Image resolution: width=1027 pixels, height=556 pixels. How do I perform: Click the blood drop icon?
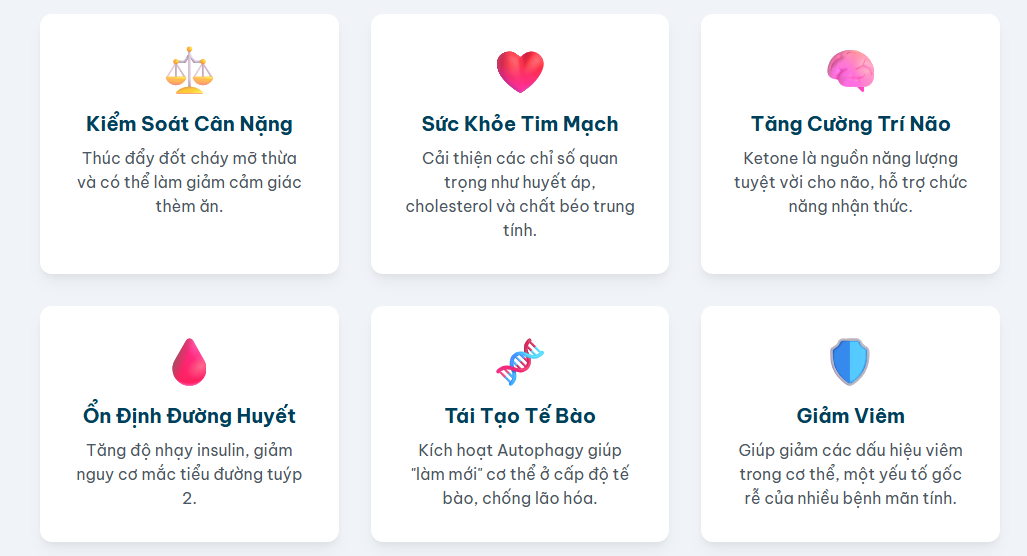(x=189, y=362)
